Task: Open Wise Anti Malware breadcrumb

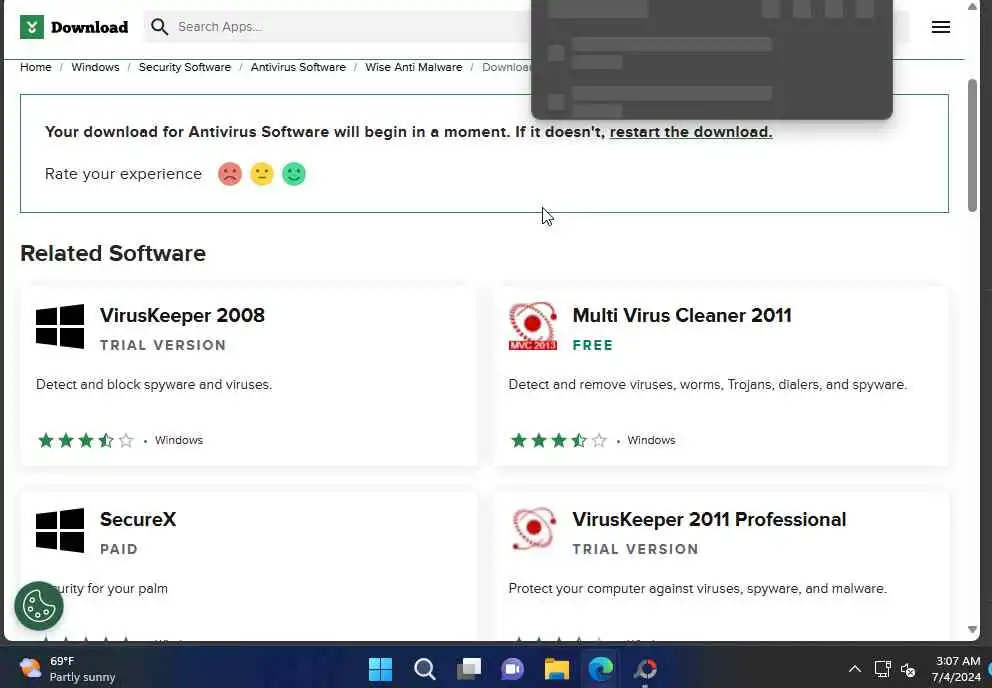Action: [x=414, y=67]
